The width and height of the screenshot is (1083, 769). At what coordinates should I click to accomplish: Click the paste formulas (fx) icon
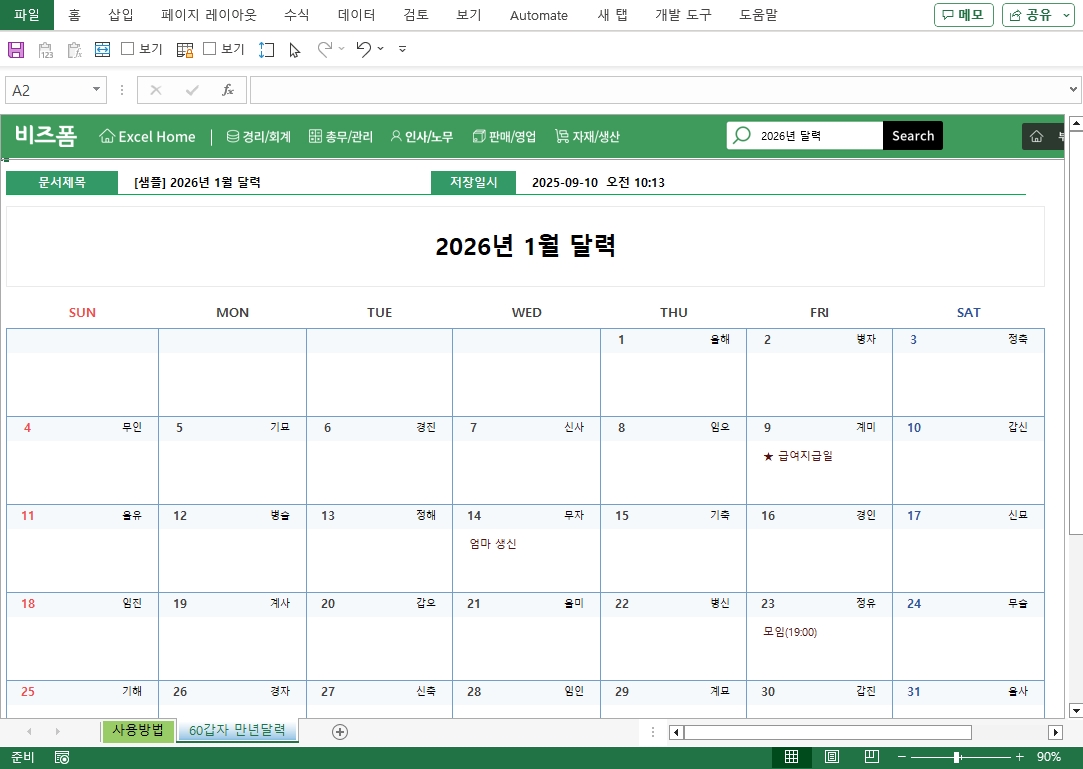(x=75, y=50)
